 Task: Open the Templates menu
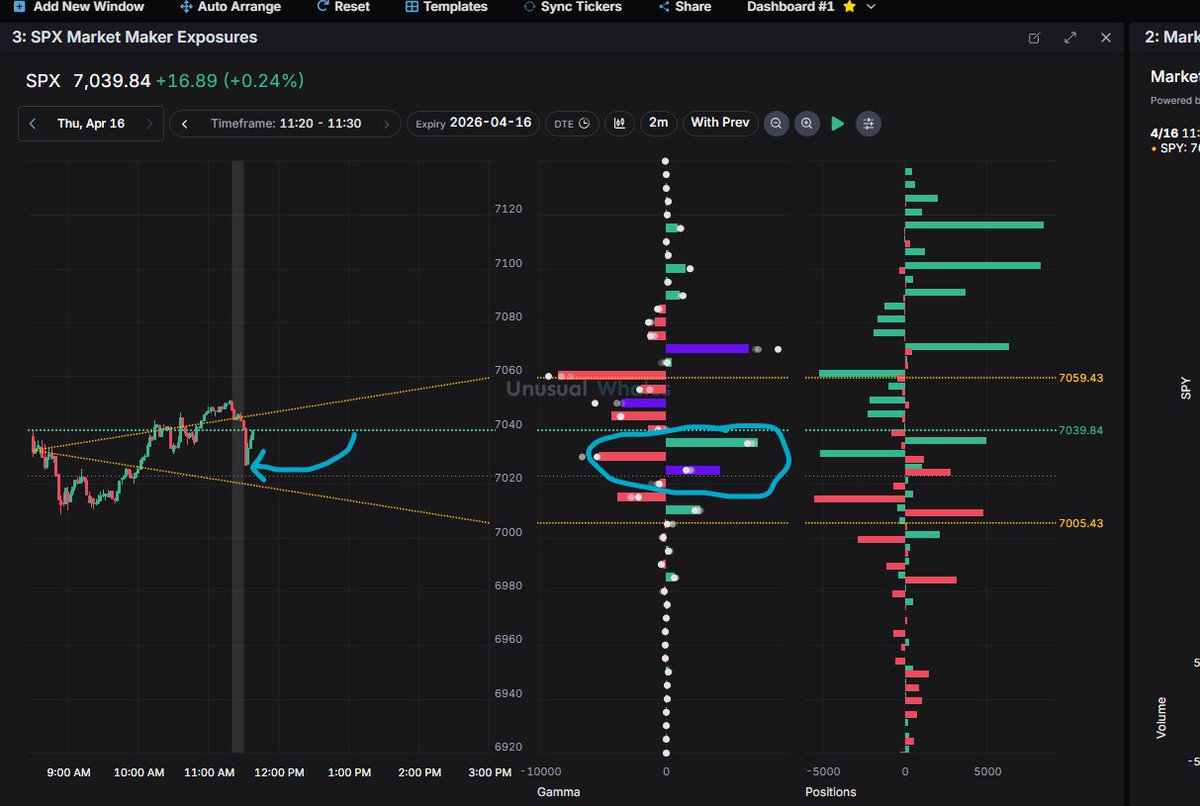coord(447,6)
